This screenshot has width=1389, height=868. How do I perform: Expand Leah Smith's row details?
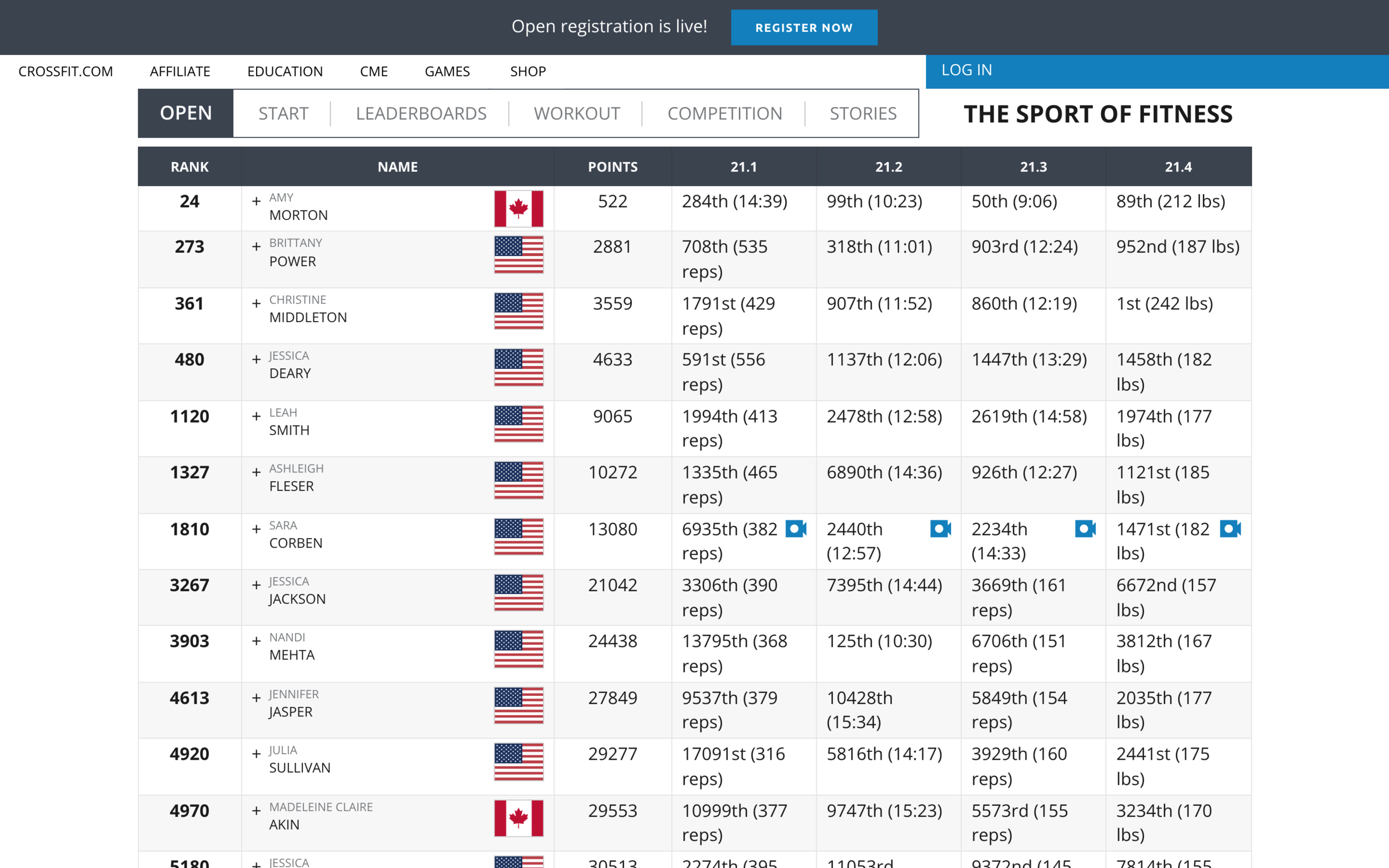(x=257, y=416)
